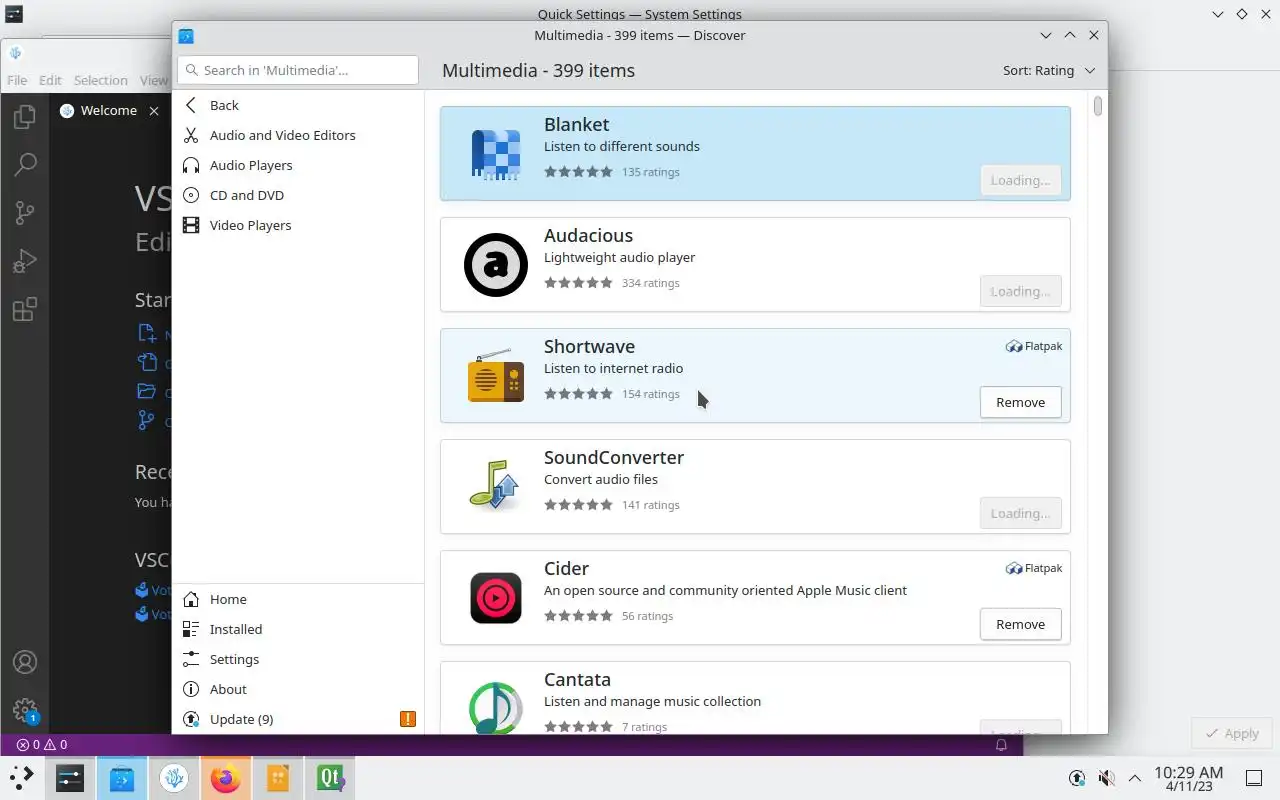
Task: Click the updates tray icon
Action: 1077,778
